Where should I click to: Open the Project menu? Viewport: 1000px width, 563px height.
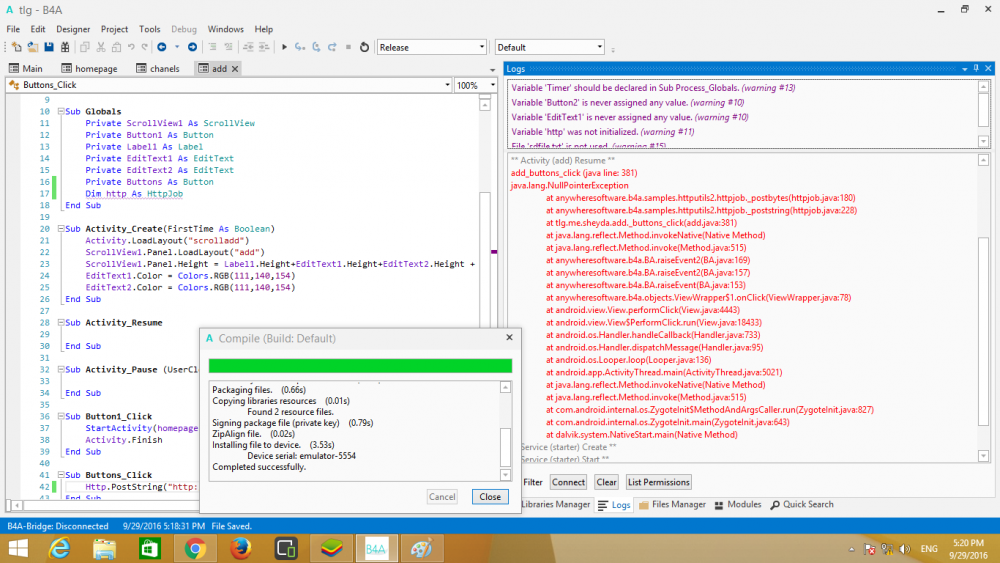[113, 29]
